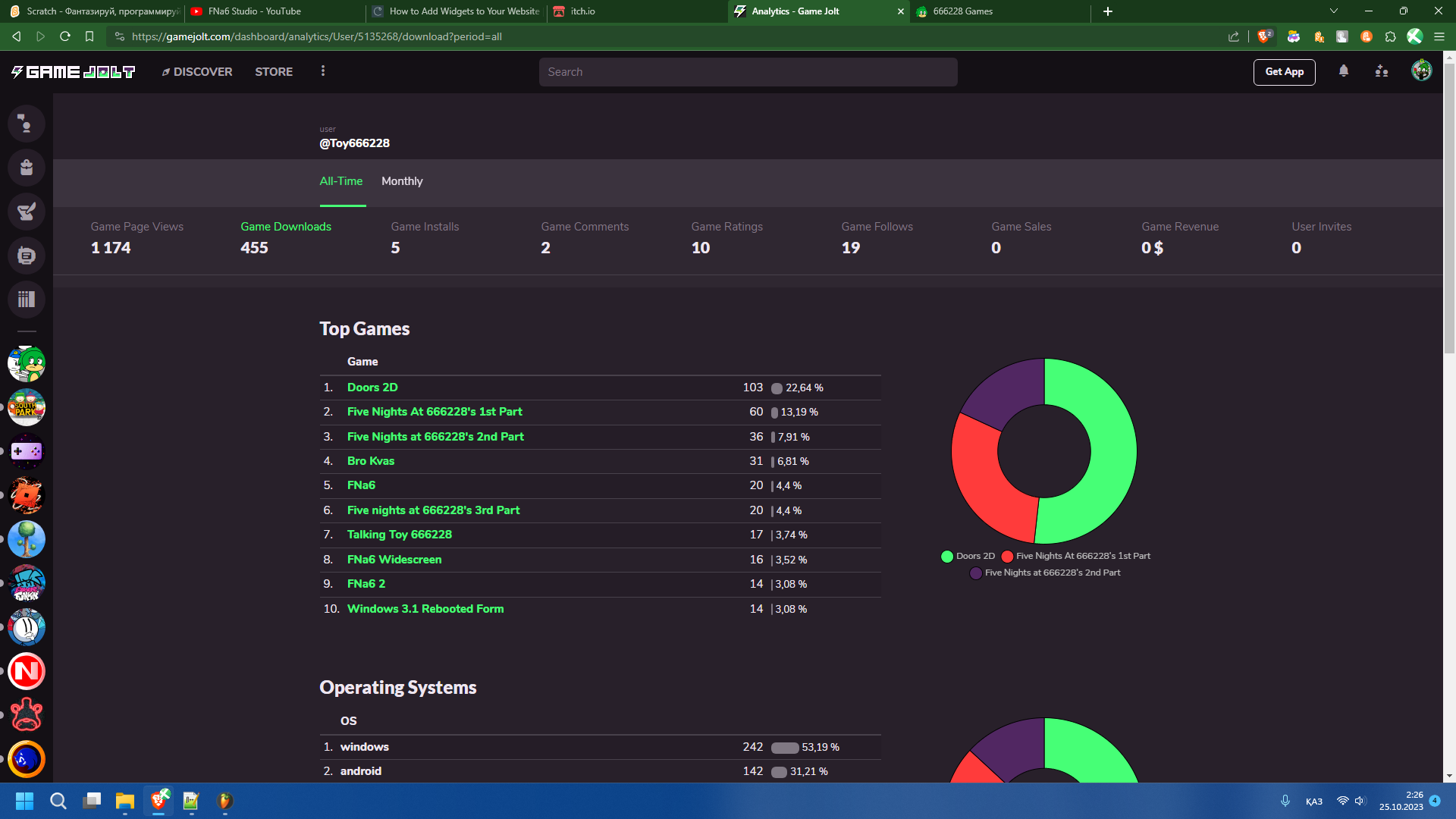The height and width of the screenshot is (819, 1456).
Task: Select the Game Page Views metric
Action: tap(137, 238)
